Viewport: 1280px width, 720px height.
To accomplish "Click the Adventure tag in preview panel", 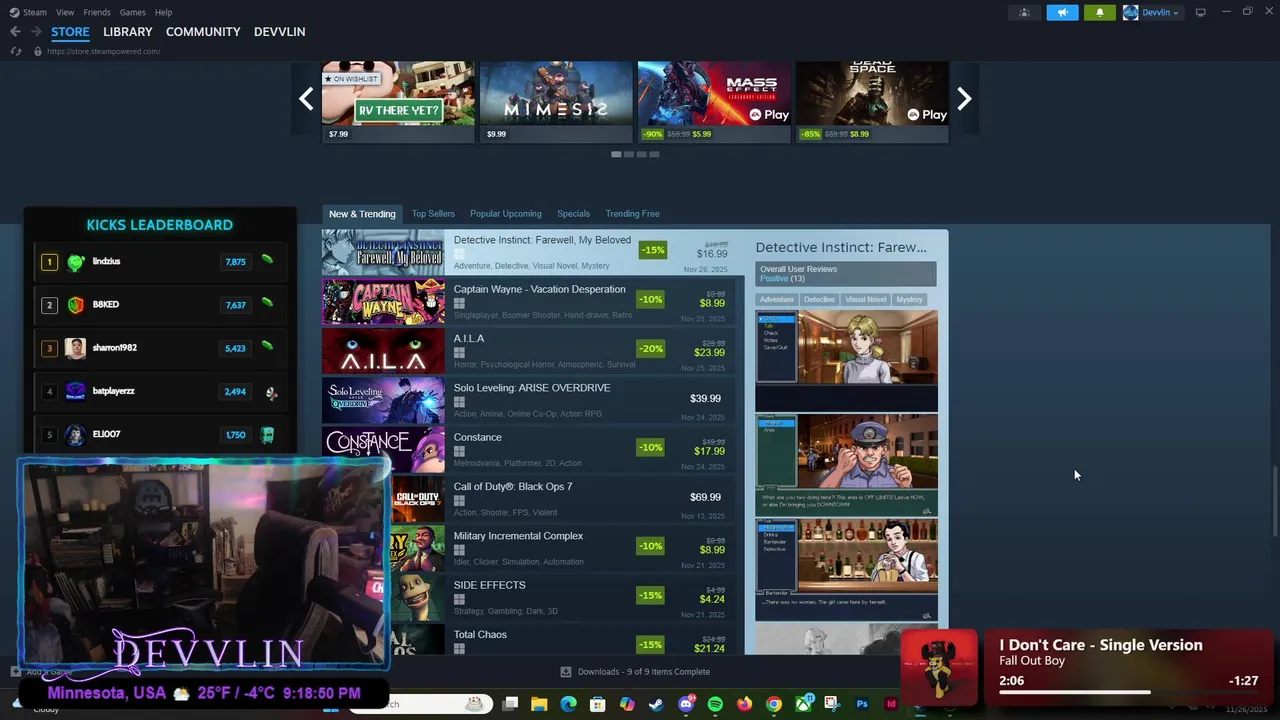I will click(x=776, y=299).
